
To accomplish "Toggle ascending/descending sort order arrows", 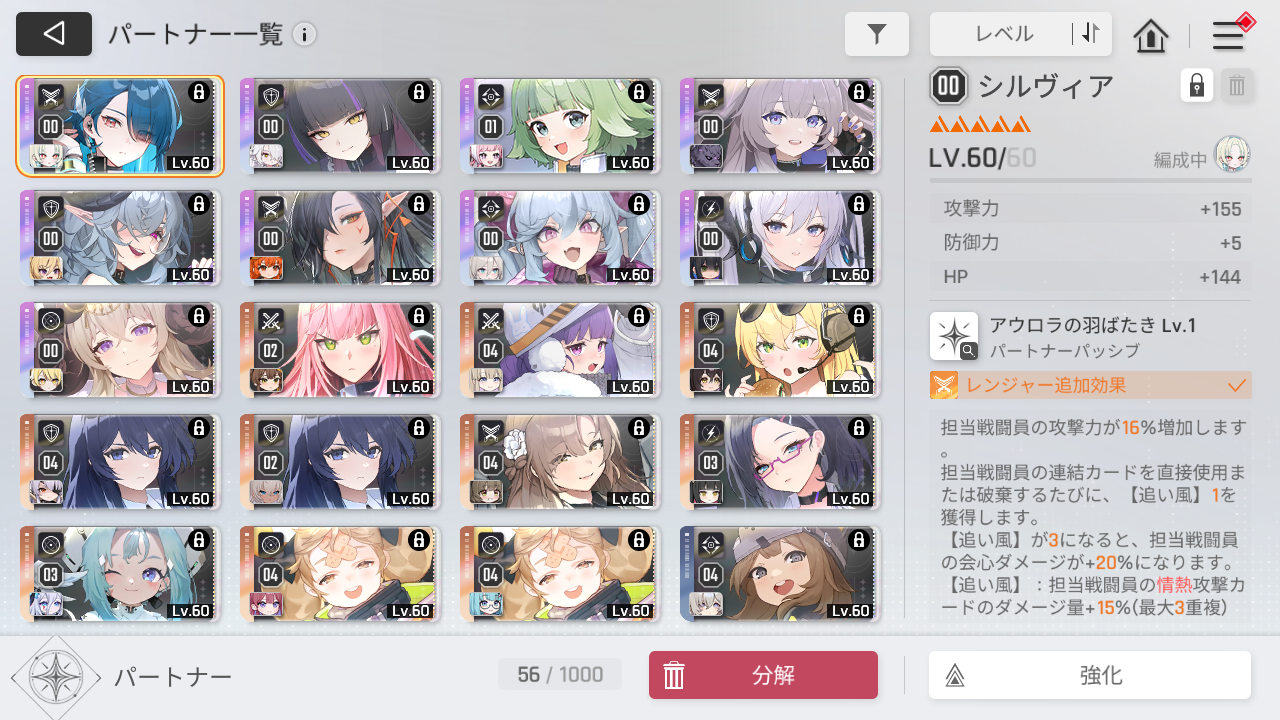I will click(x=1092, y=34).
